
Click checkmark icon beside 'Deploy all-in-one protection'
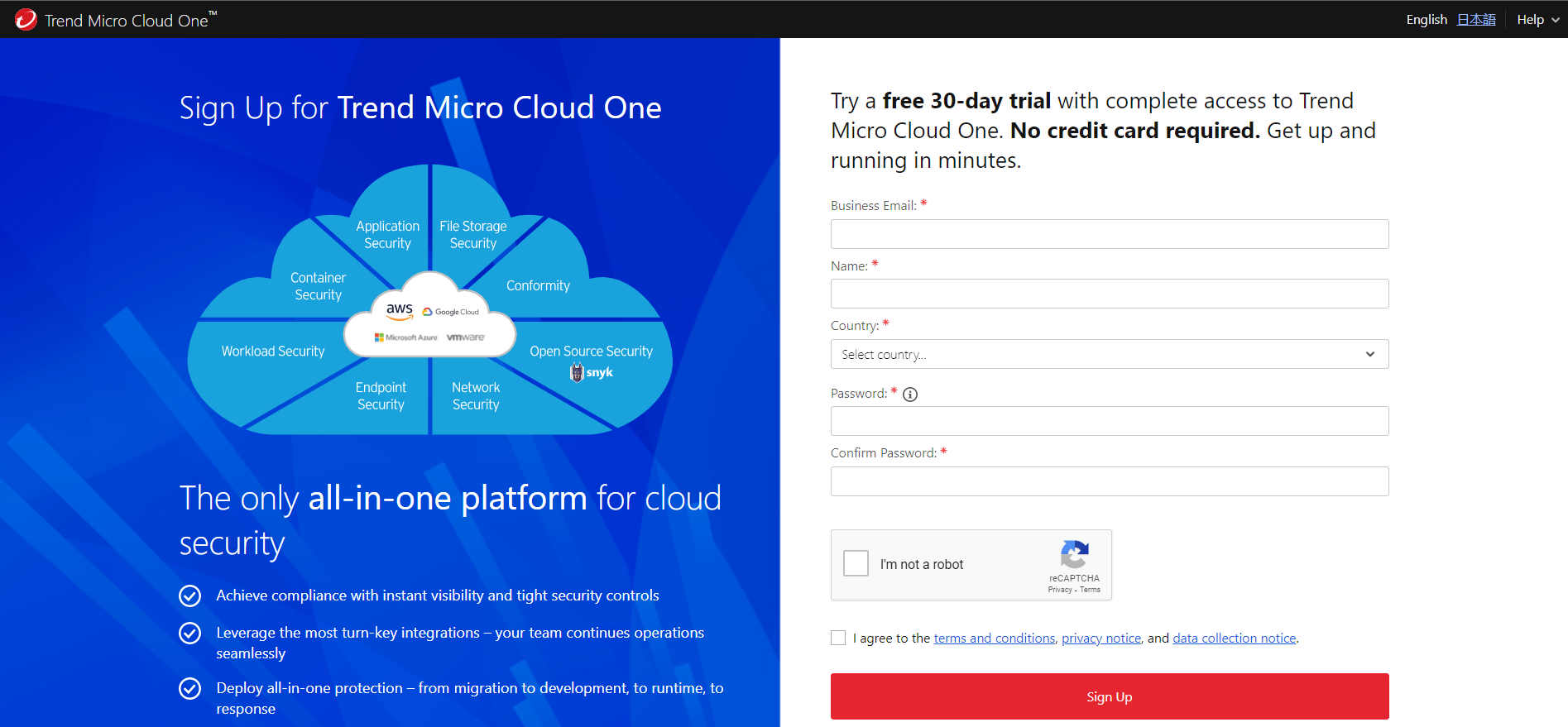(190, 688)
